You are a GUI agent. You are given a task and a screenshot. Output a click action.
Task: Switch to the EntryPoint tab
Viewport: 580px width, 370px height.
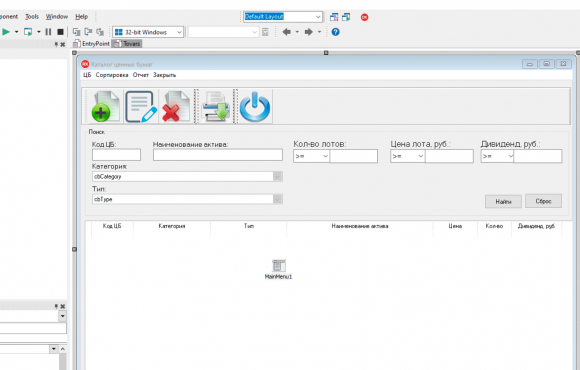point(92,44)
